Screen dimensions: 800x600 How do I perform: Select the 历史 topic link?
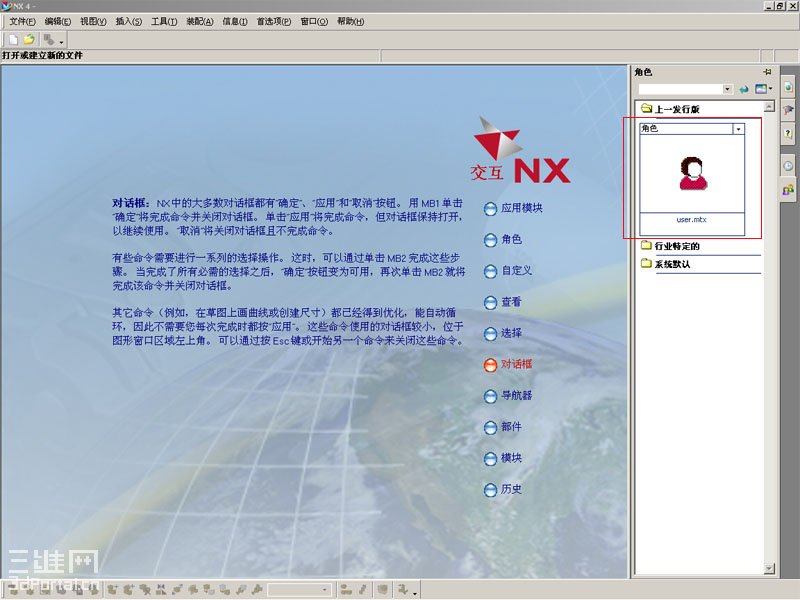coord(503,489)
